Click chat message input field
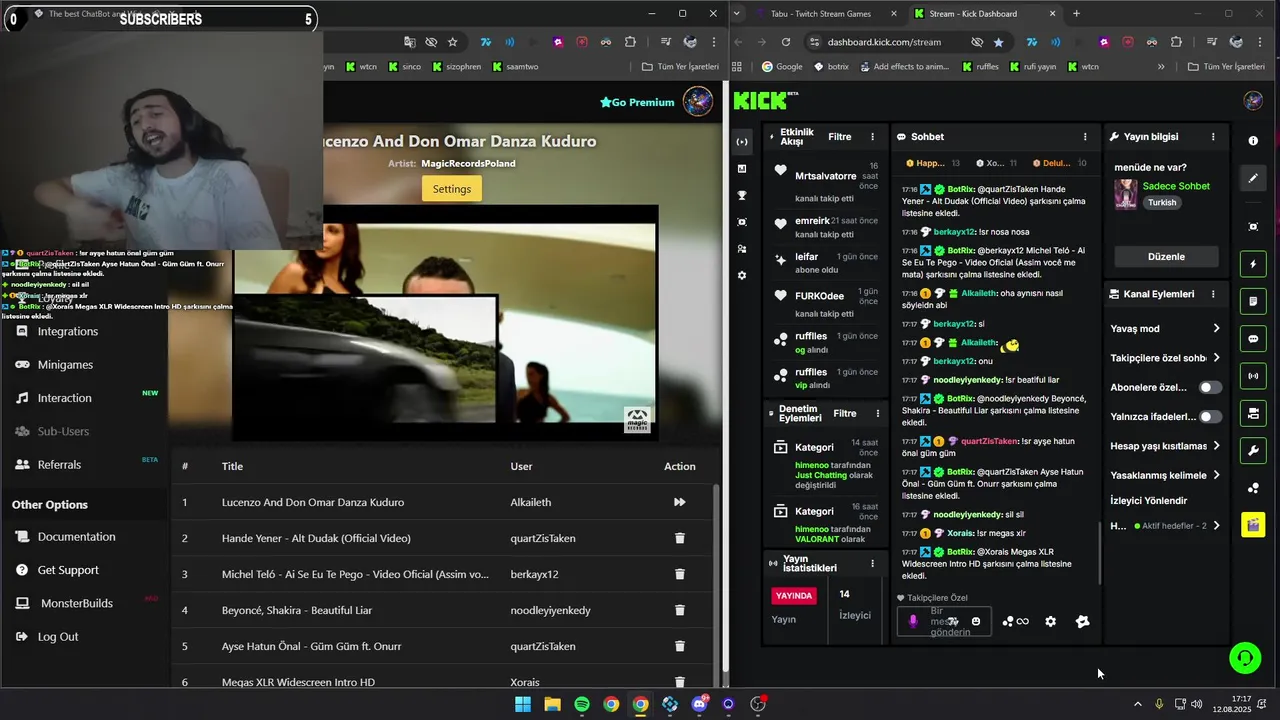1280x720 pixels. [945, 621]
